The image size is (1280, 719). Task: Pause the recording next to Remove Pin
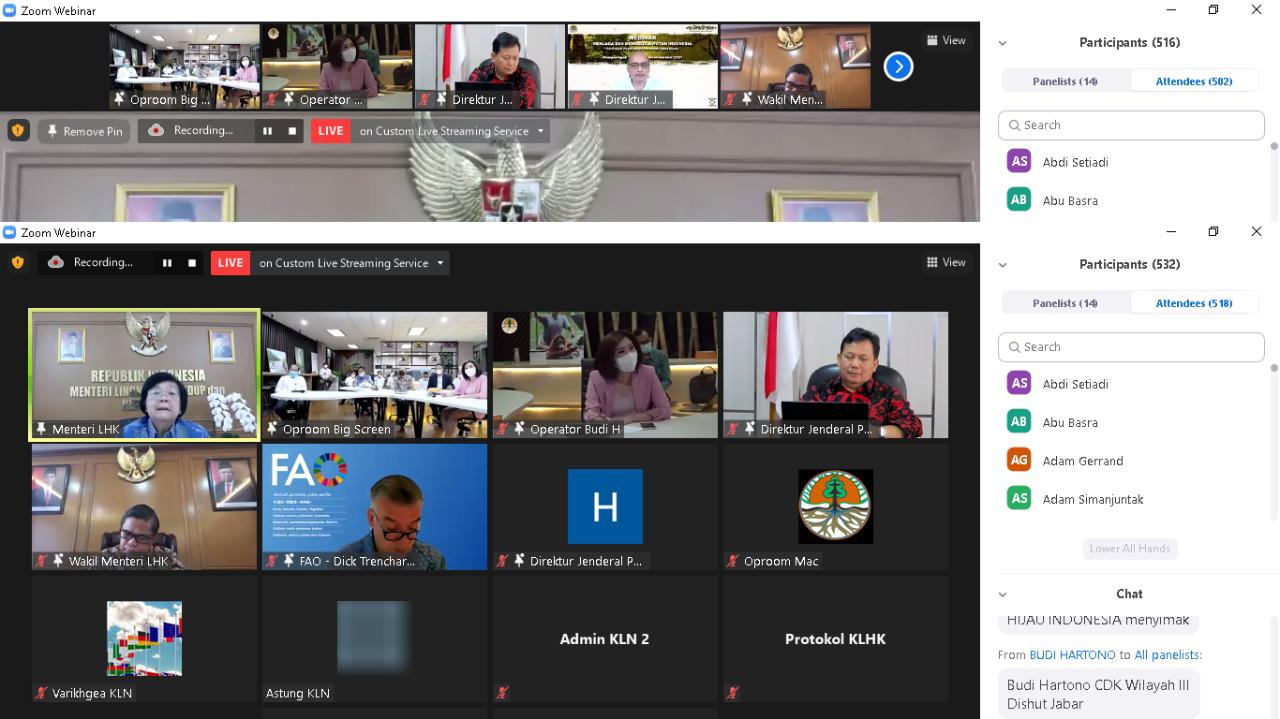tap(267, 131)
